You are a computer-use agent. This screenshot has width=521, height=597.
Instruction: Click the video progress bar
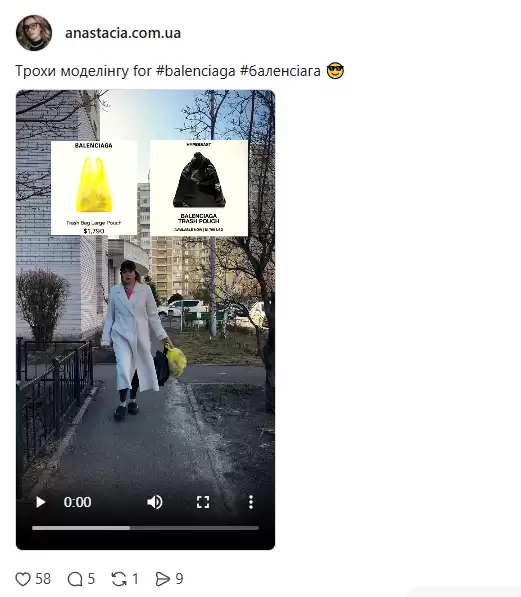[145, 528]
